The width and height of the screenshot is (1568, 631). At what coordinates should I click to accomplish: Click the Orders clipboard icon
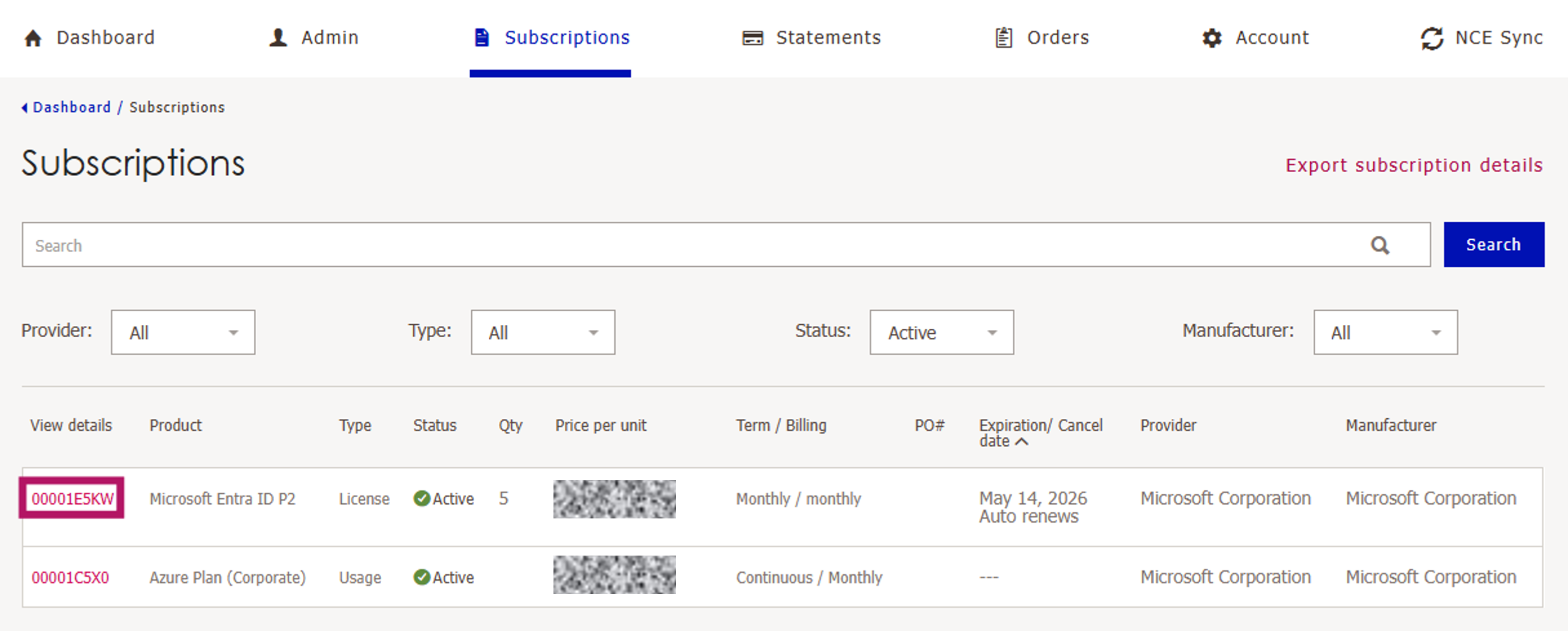(1004, 38)
